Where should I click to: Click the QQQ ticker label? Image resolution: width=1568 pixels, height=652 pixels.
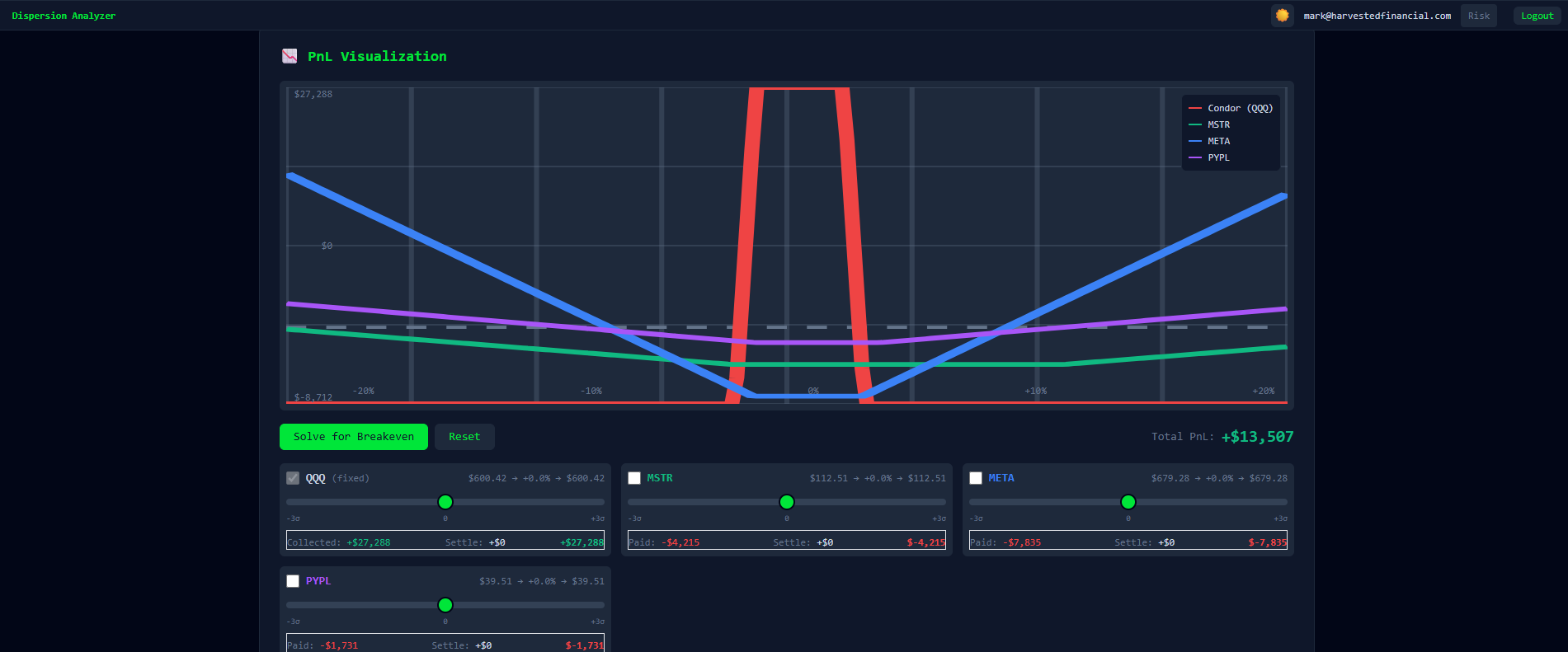click(x=316, y=478)
